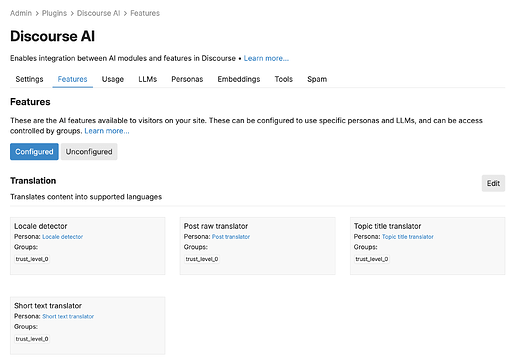517x364 pixels.
Task: Open Learn more link beside plugin description
Action: (266, 58)
